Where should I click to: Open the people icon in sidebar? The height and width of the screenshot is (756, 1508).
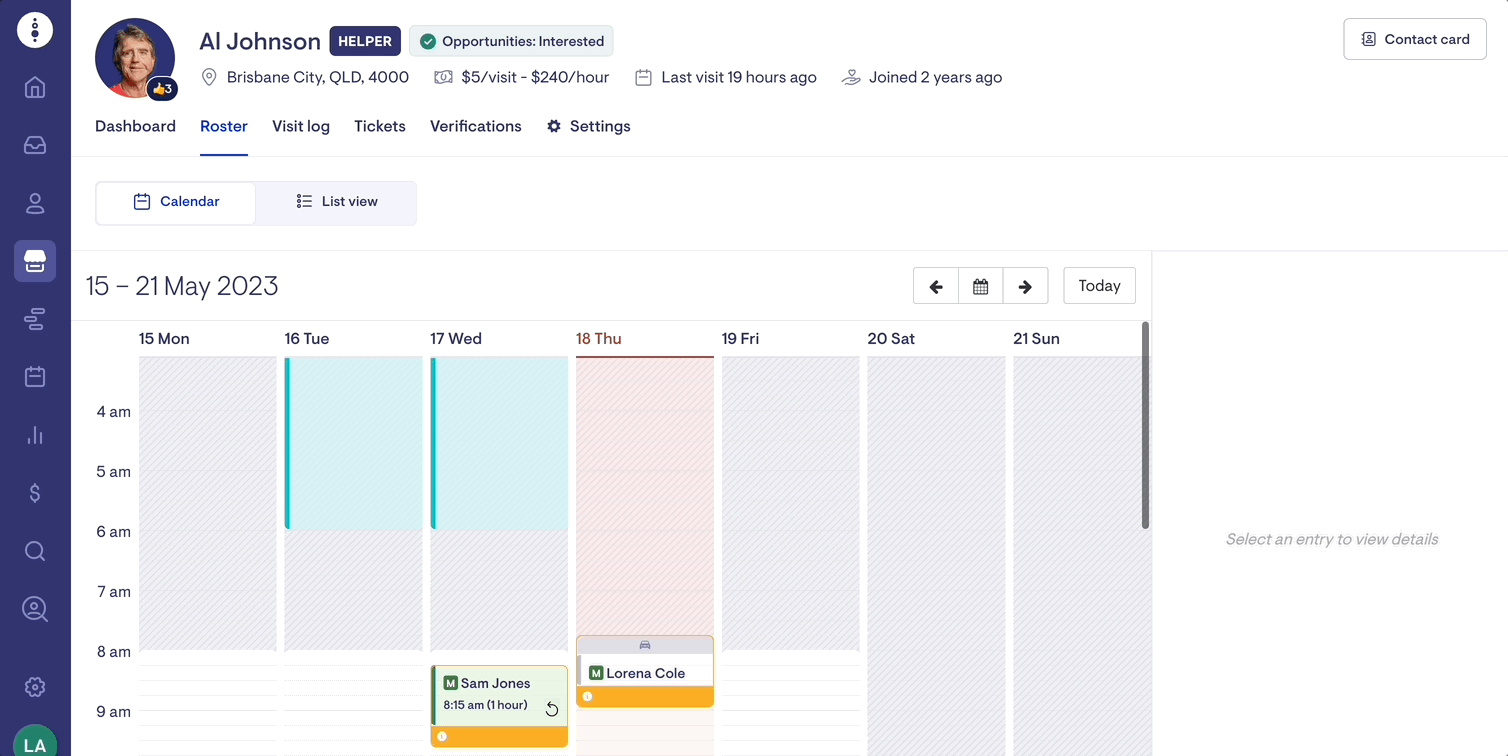[x=35, y=204]
